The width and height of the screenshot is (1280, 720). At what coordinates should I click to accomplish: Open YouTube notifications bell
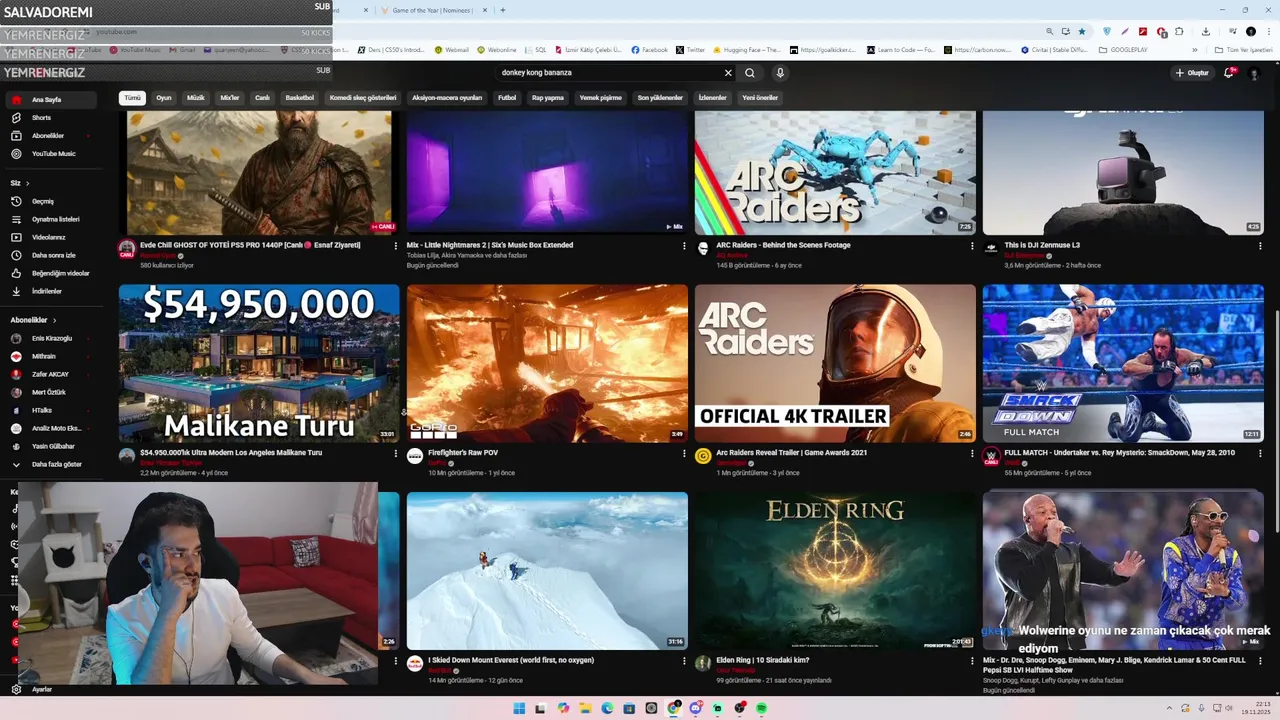1229,73
